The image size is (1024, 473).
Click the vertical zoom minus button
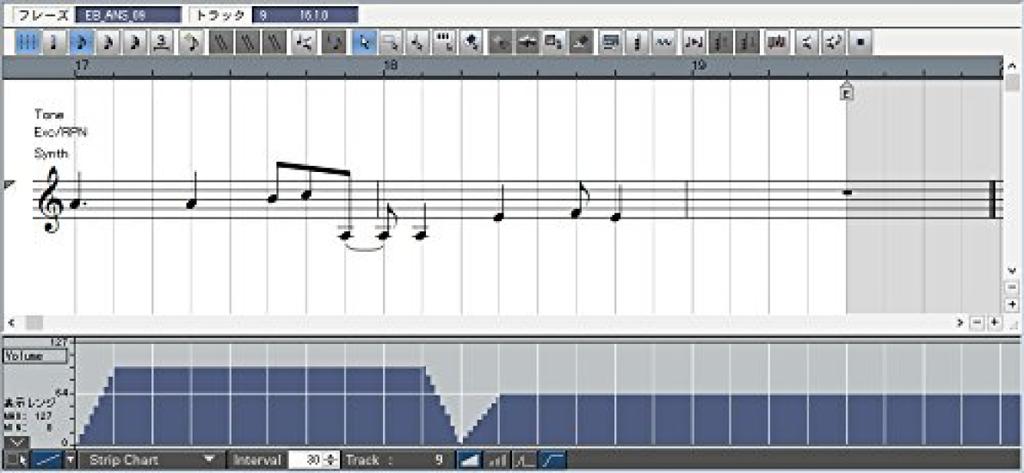(1012, 287)
